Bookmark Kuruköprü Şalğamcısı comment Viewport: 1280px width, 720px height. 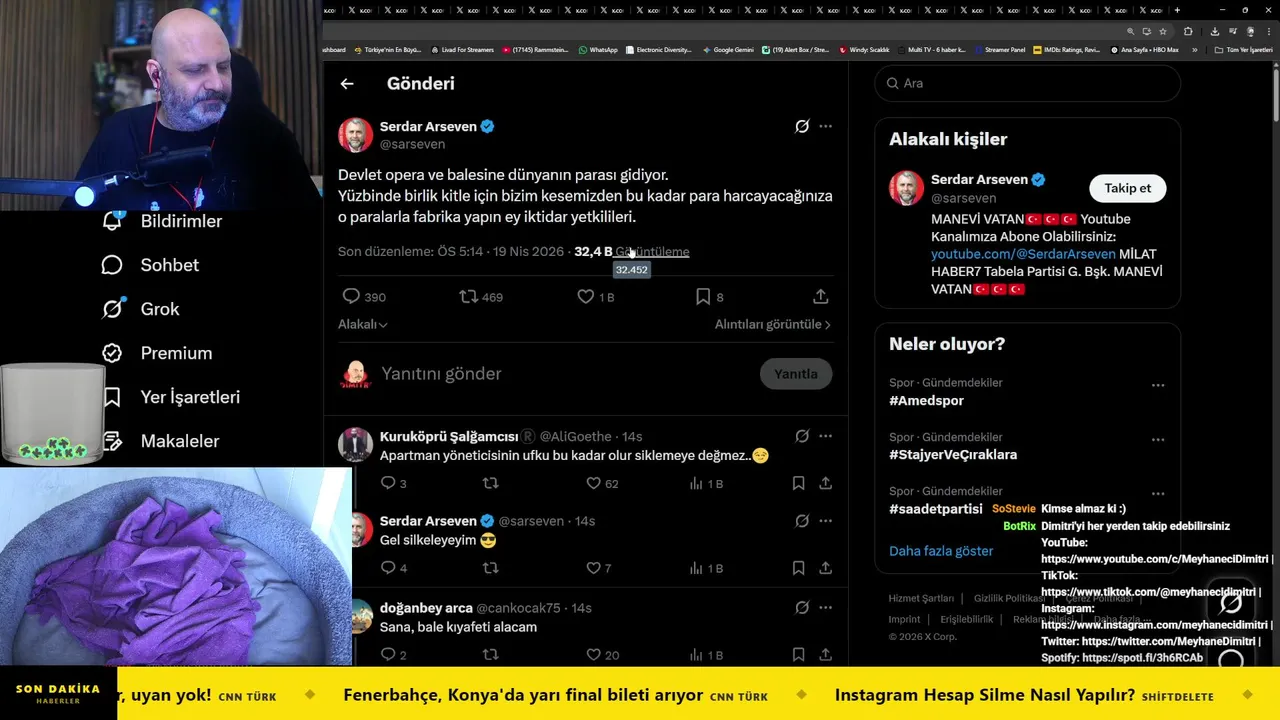click(798, 483)
